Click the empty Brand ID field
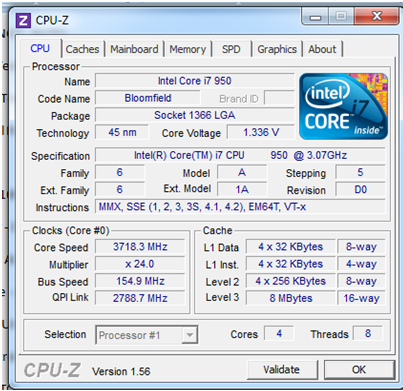403x391 pixels. coord(279,98)
